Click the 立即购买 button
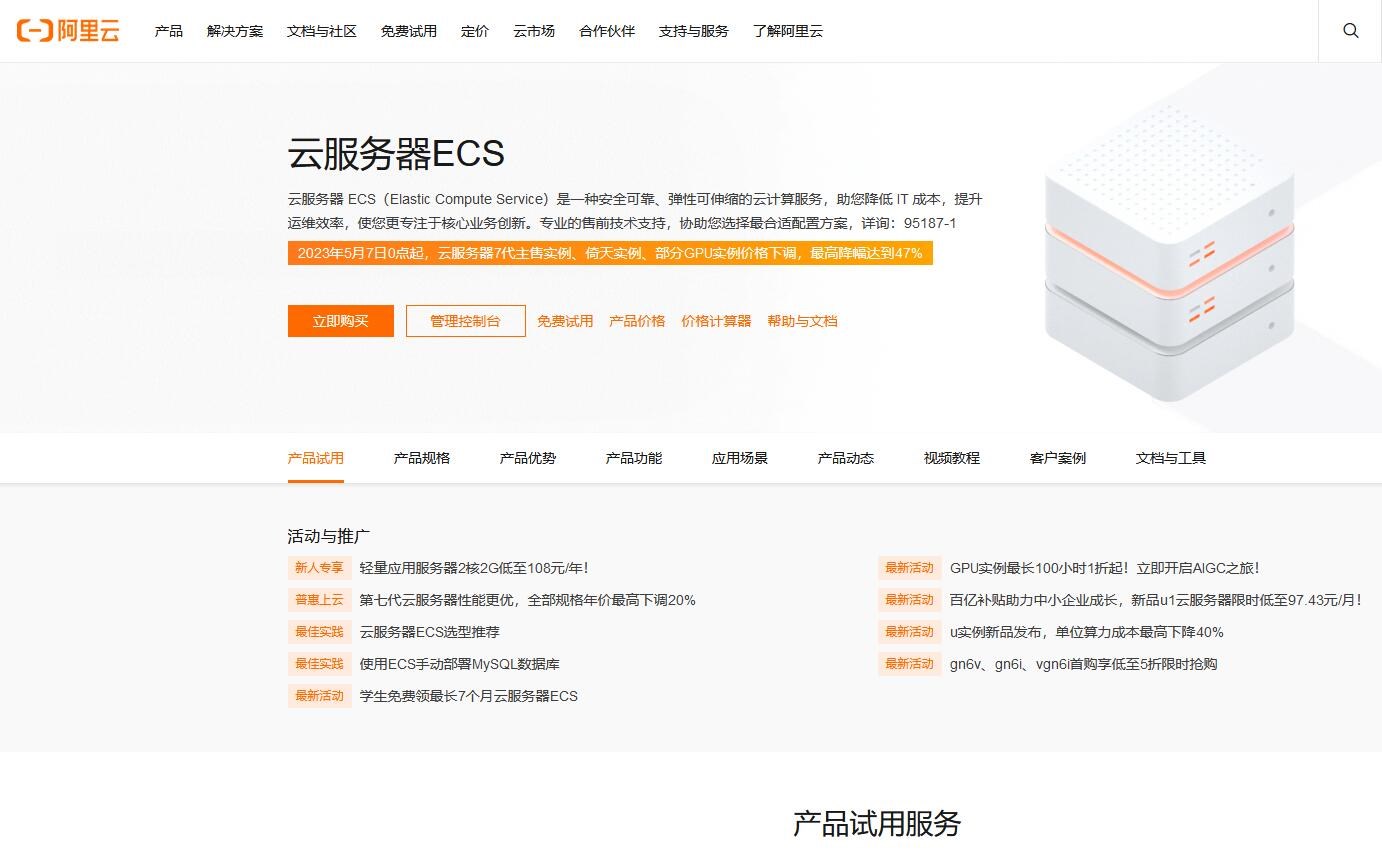 [341, 321]
